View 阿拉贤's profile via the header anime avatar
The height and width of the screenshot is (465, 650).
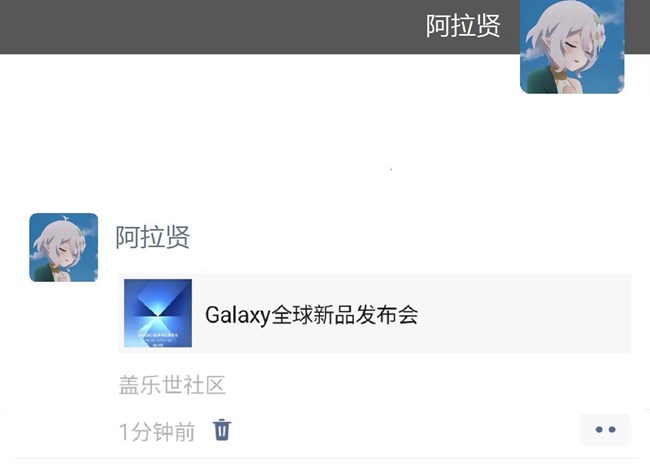point(572,46)
